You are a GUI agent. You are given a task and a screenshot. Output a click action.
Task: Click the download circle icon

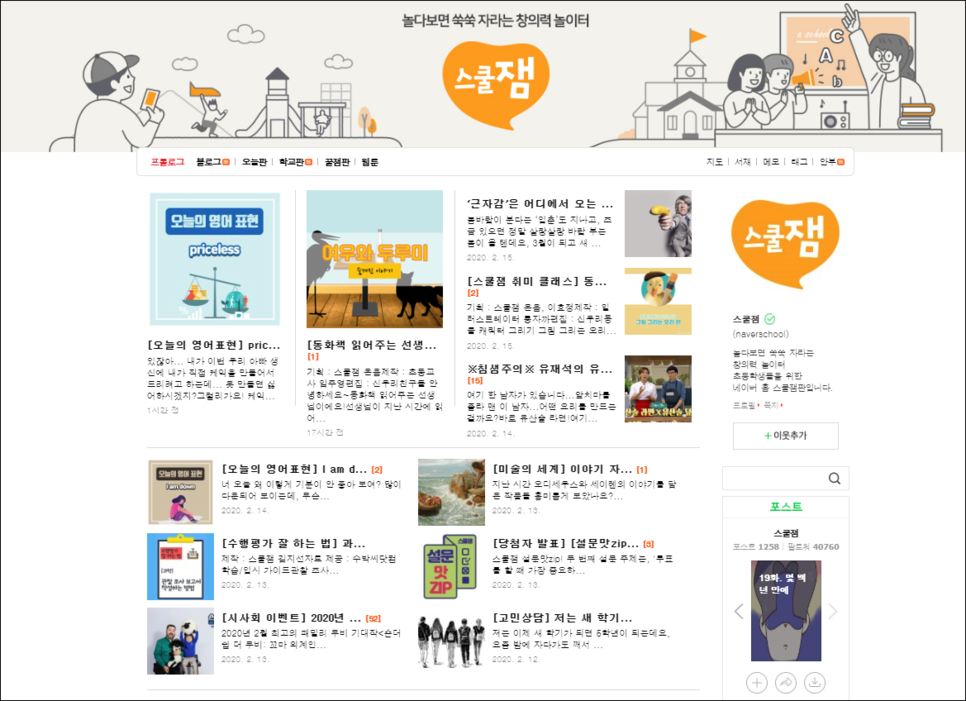pyautogui.click(x=814, y=683)
